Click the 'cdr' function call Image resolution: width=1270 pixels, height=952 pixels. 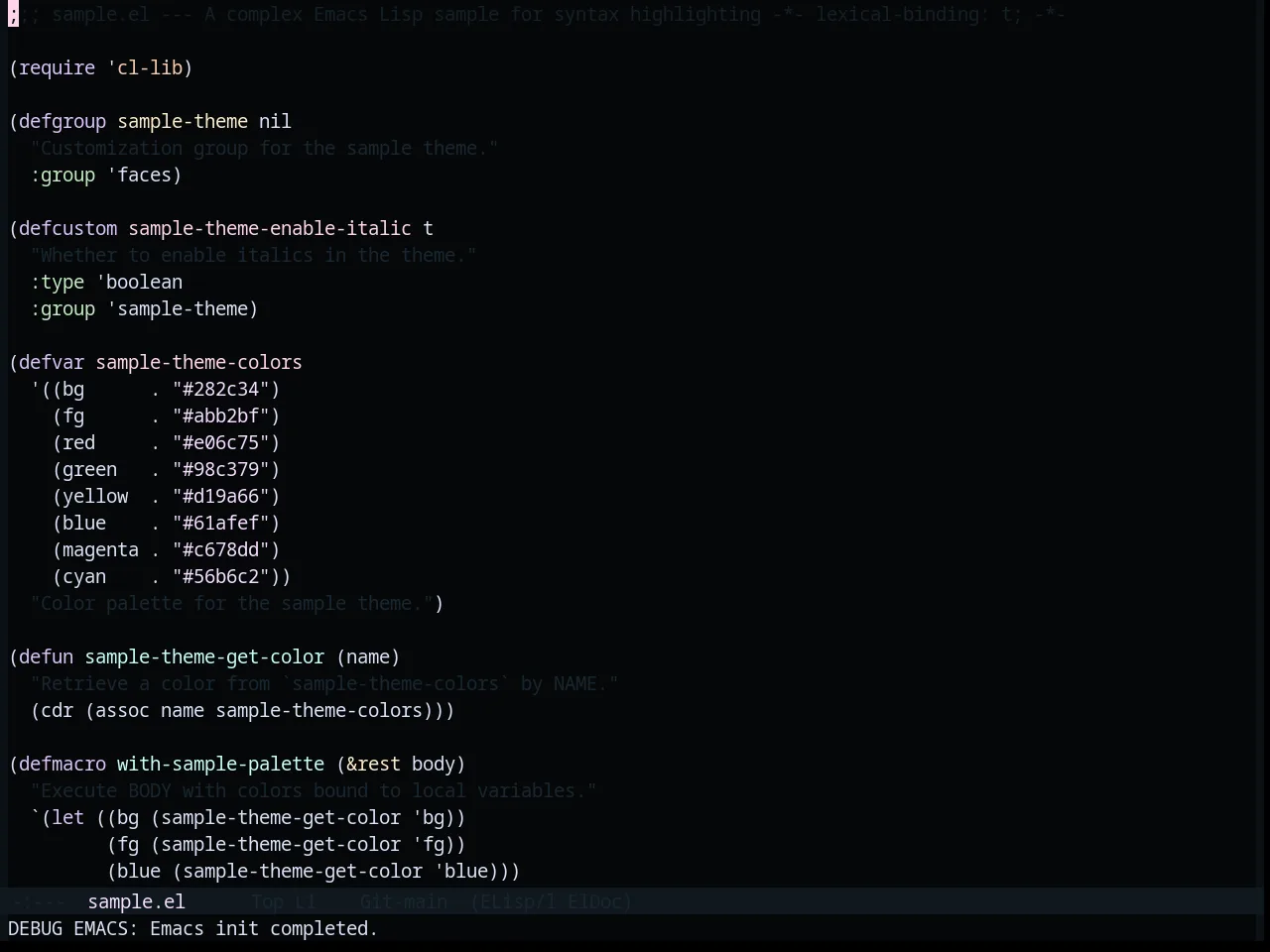(x=57, y=710)
